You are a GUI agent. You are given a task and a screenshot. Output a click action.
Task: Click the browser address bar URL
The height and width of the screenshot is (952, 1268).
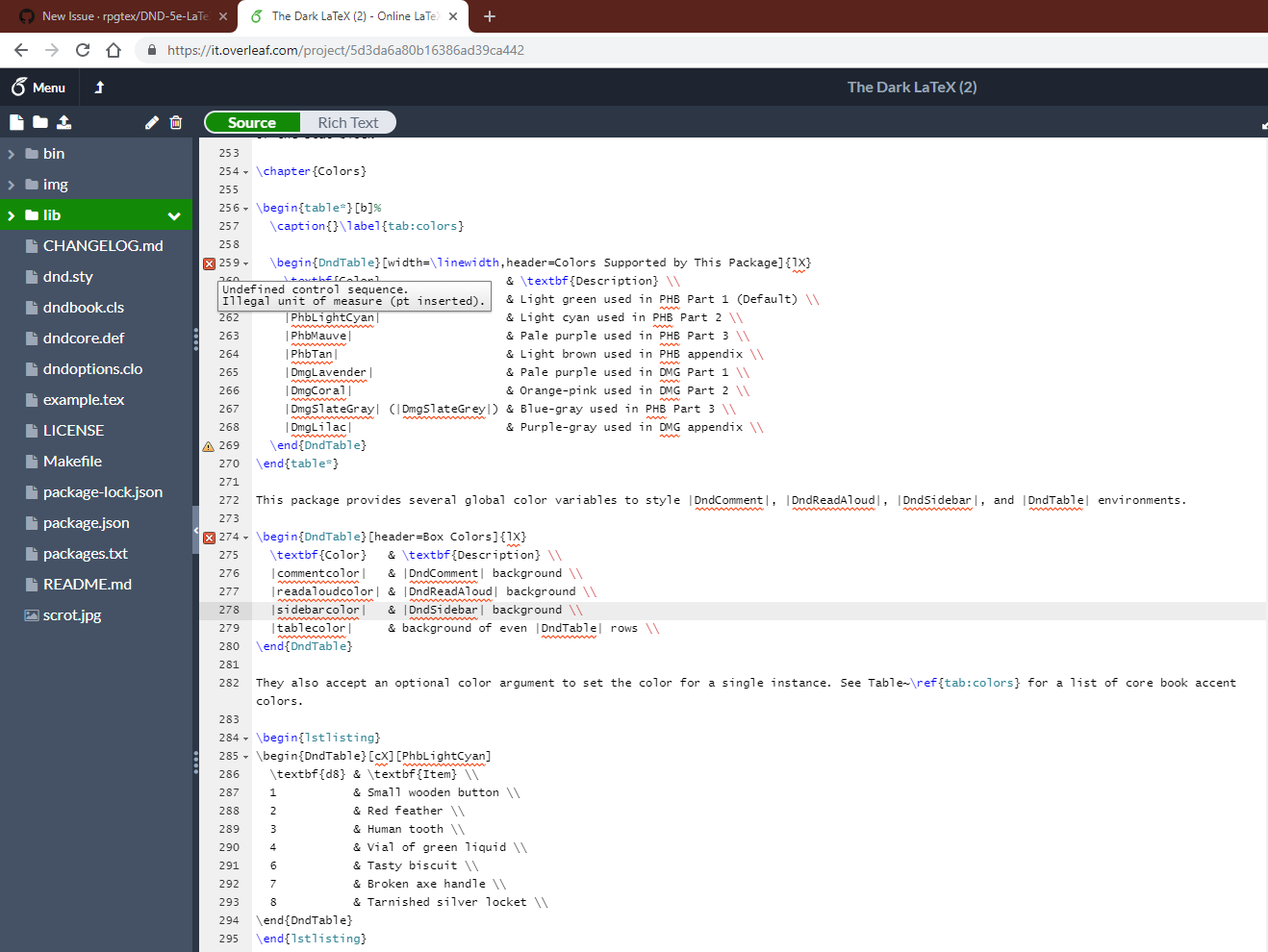click(x=337, y=50)
